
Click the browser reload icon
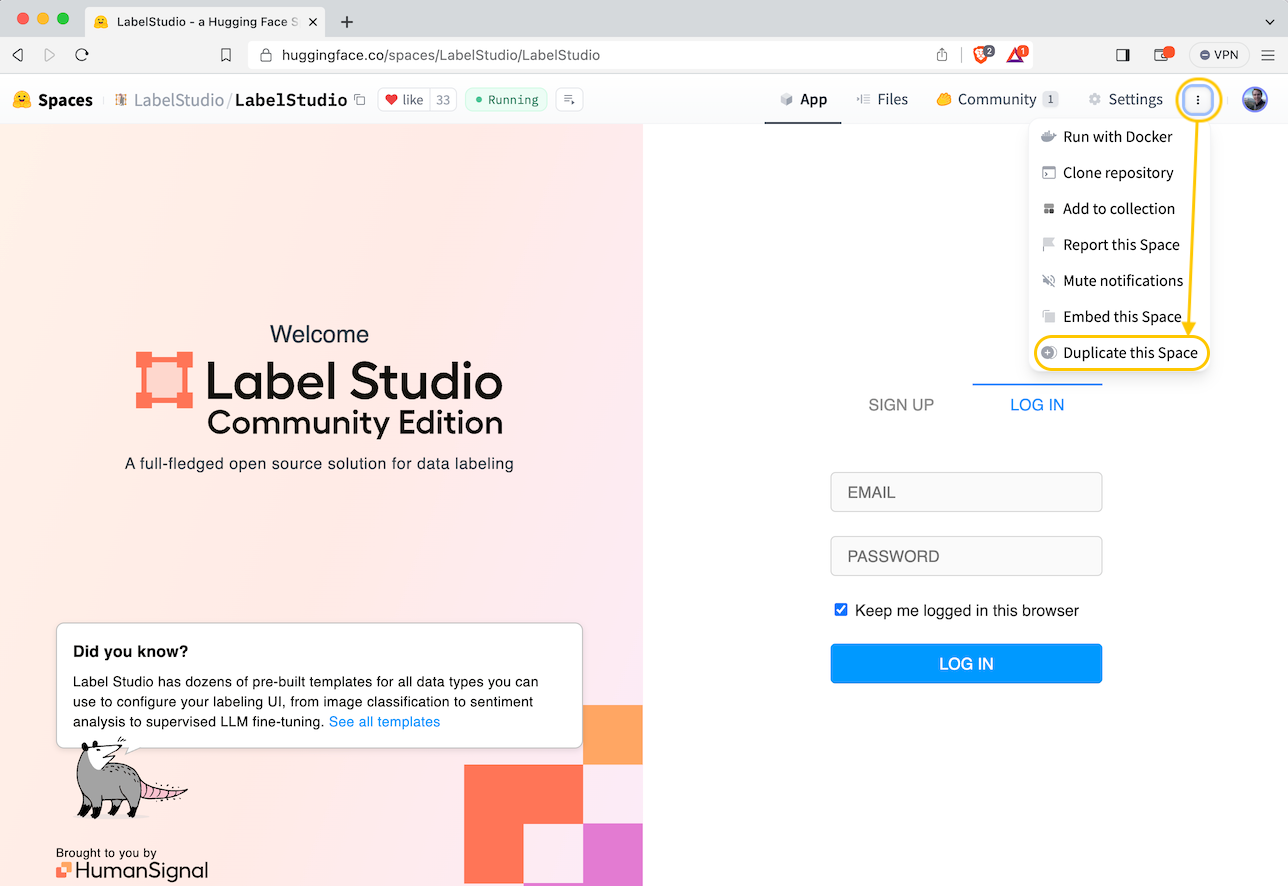tap(82, 55)
